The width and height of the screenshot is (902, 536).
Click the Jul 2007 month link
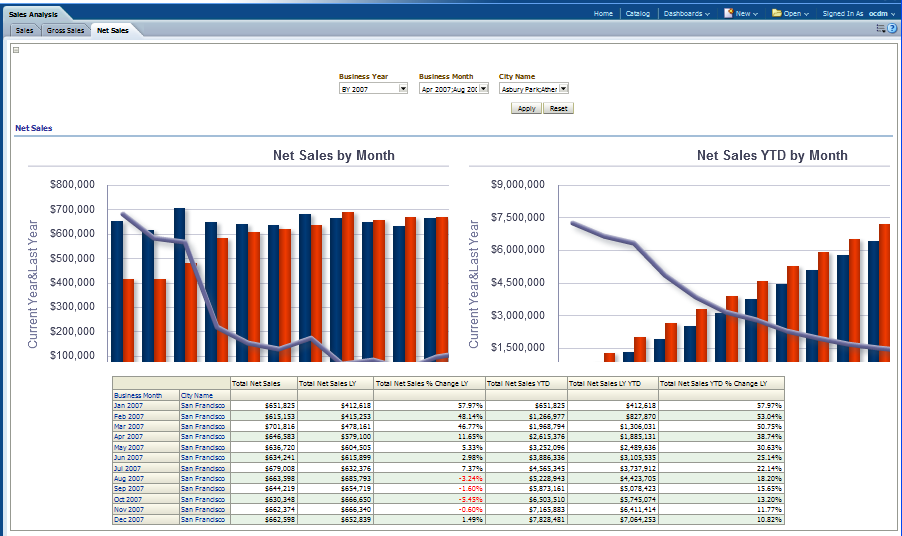click(127, 469)
